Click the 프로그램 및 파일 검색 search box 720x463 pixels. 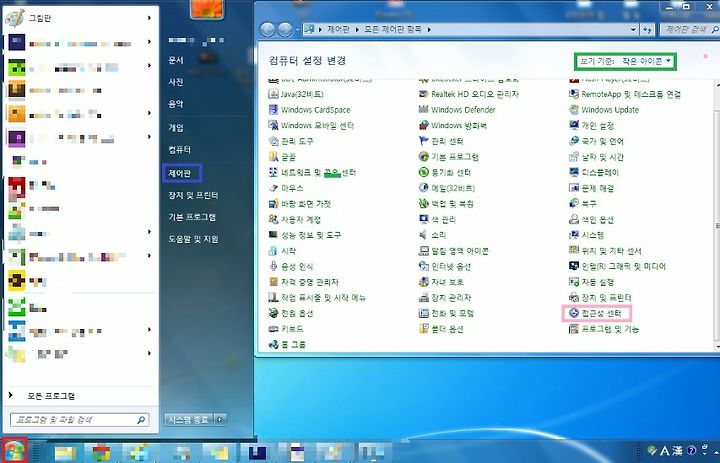pos(79,419)
